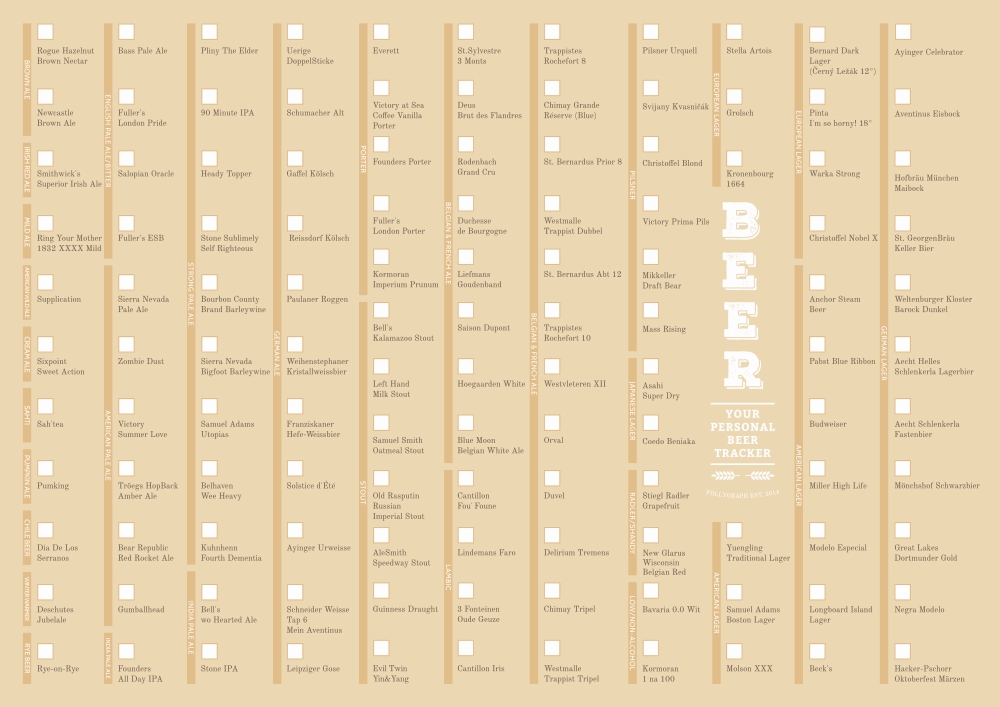Image resolution: width=1000 pixels, height=707 pixels.
Task: Check the 90 Minute IPA box
Action: click(x=209, y=96)
